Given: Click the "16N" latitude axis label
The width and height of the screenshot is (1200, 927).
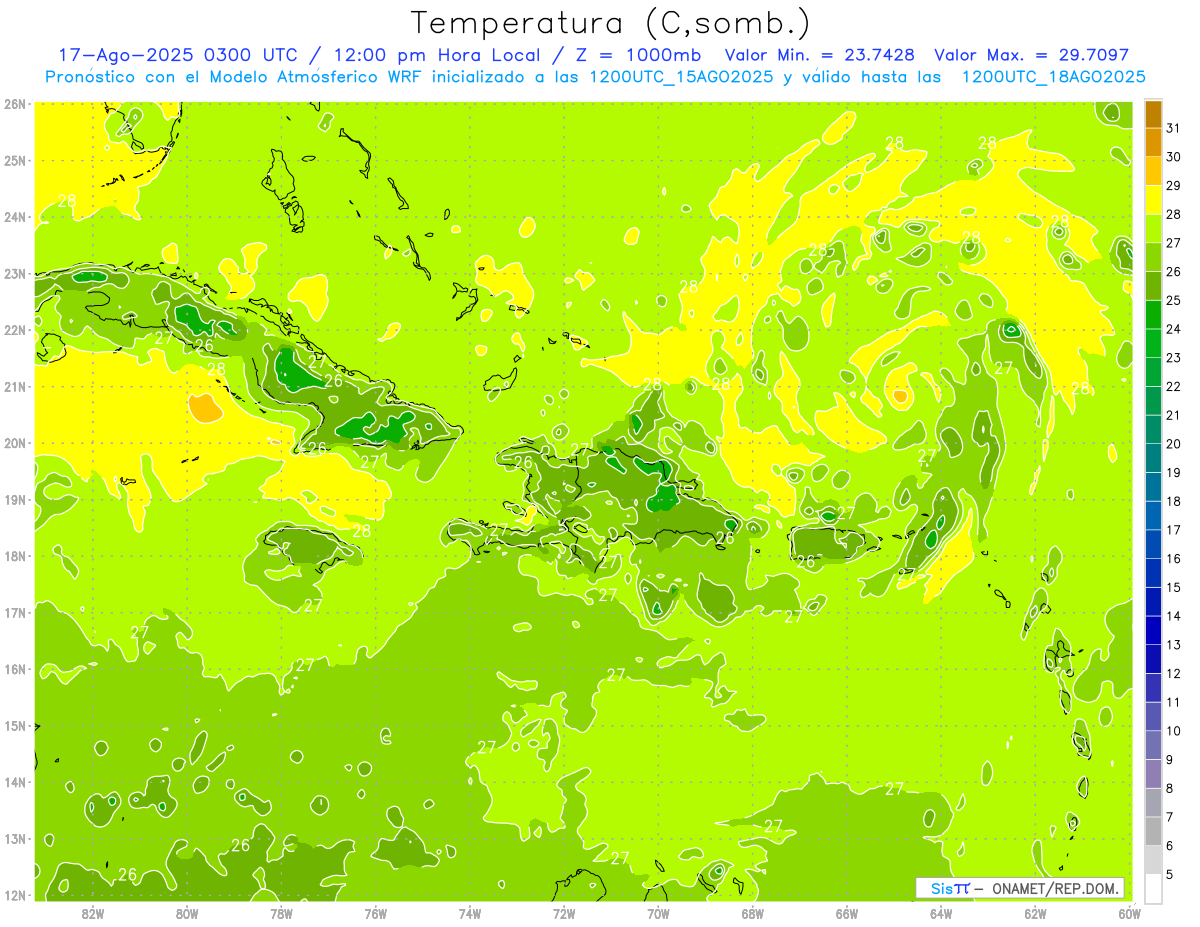Looking at the screenshot, I should click(15, 669).
